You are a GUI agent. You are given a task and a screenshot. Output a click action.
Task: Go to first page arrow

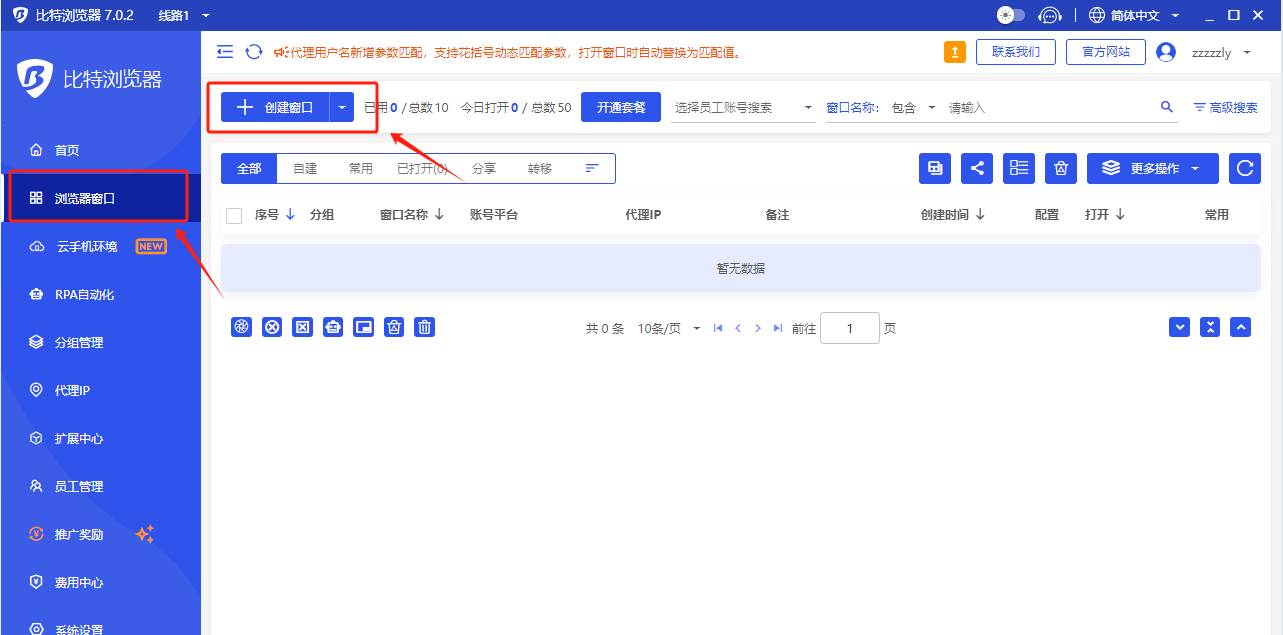pyautogui.click(x=717, y=328)
